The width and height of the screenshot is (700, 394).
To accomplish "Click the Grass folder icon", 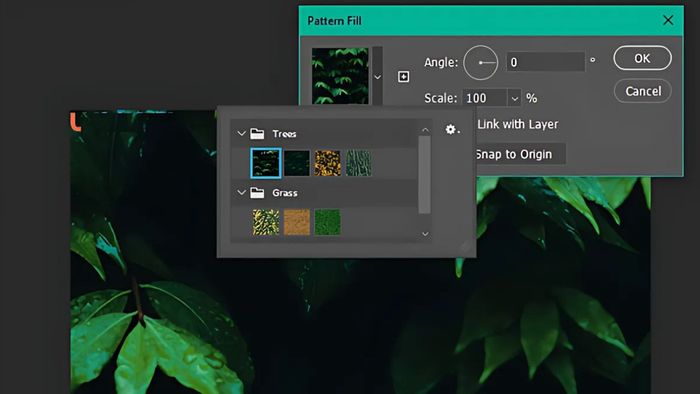I will pos(257,193).
